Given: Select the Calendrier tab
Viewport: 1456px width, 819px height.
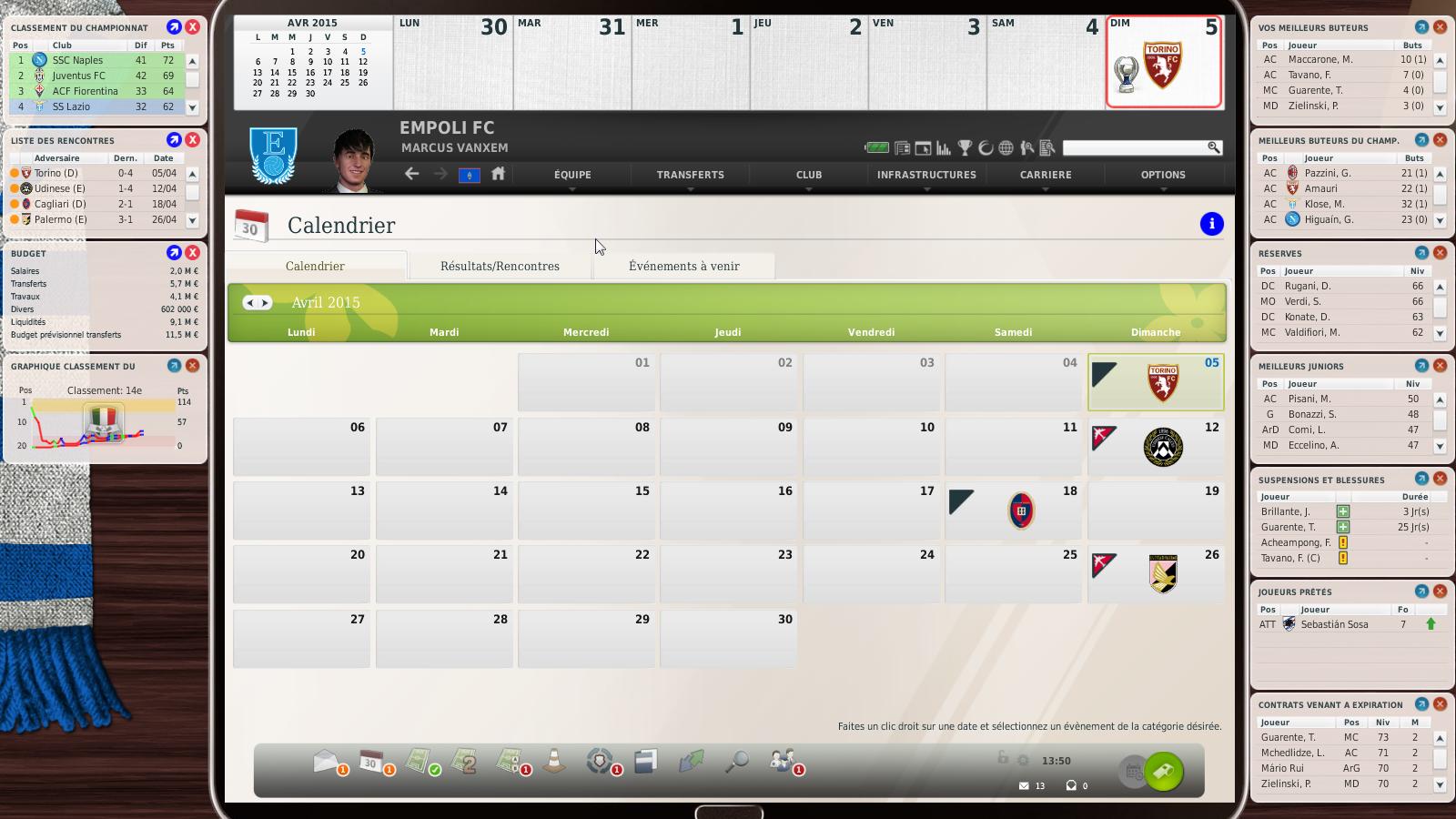Looking at the screenshot, I should coord(315,266).
